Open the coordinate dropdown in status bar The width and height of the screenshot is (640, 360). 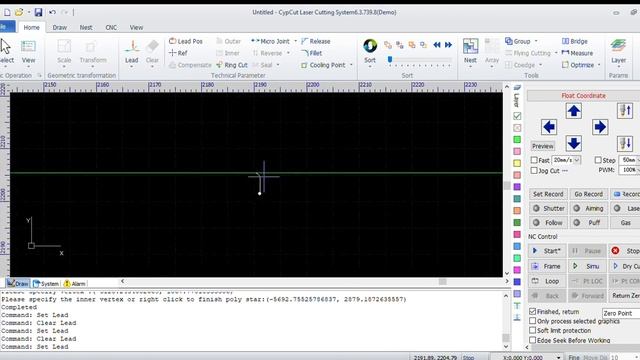(x=558, y=358)
